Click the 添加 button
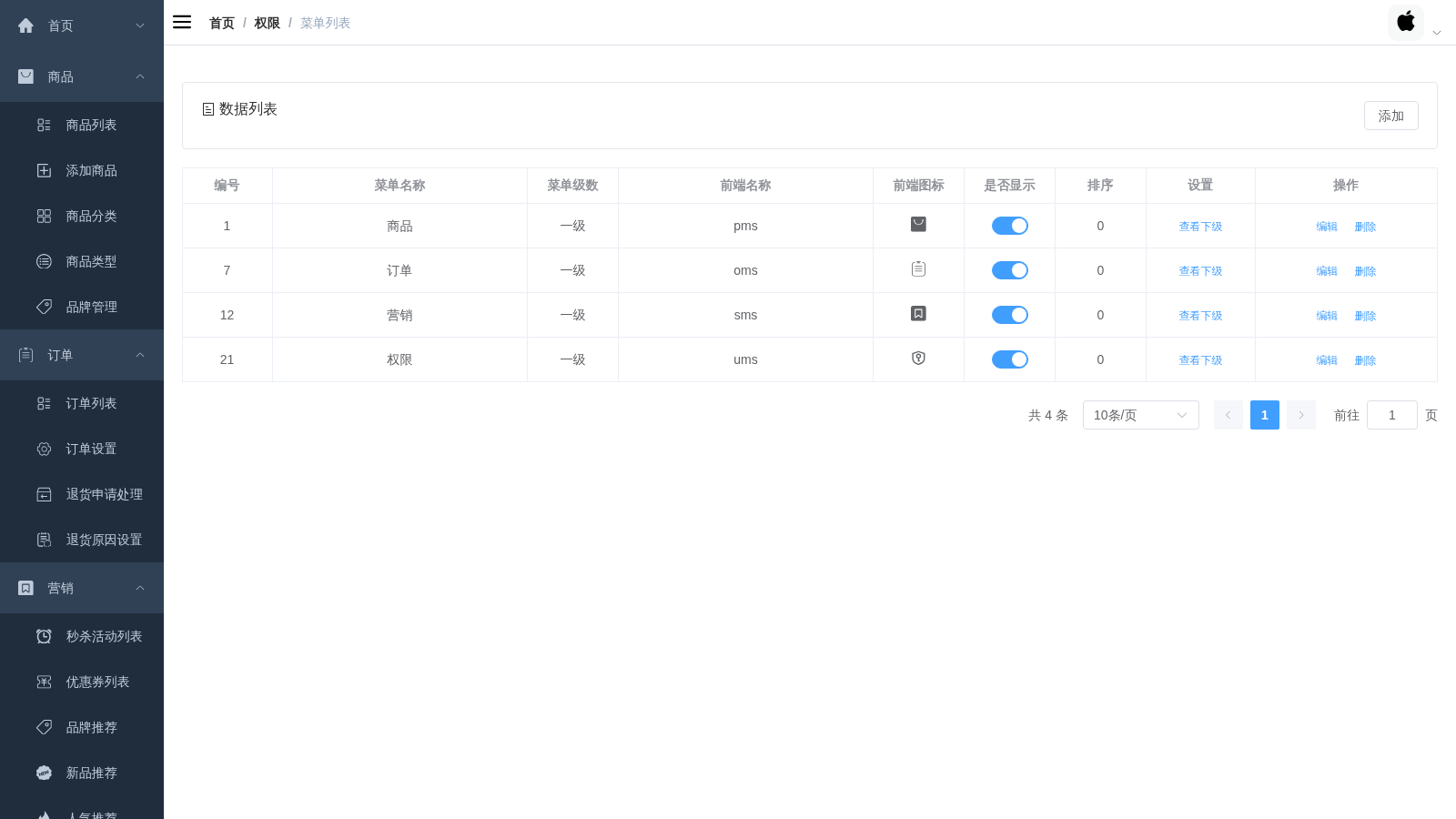 point(1390,116)
